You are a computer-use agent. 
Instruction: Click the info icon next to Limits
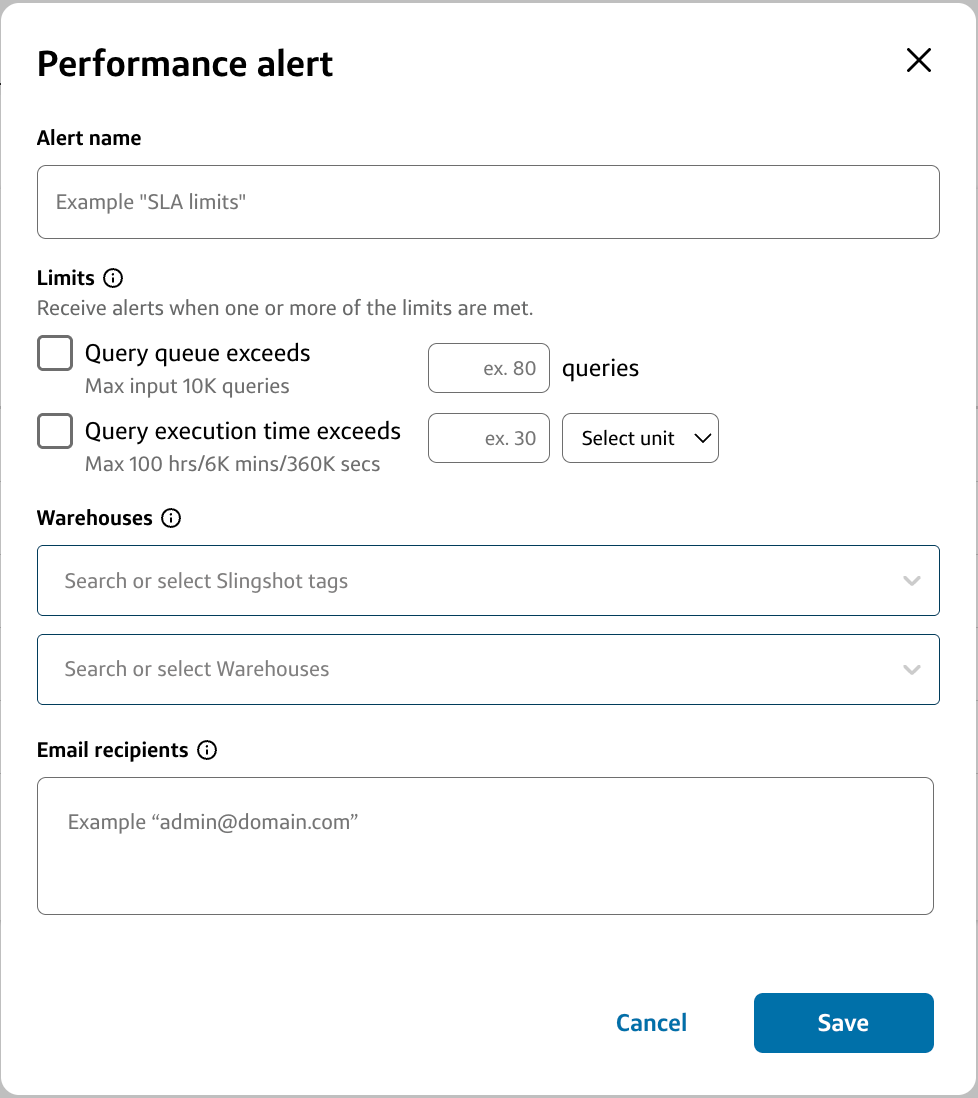point(113,278)
